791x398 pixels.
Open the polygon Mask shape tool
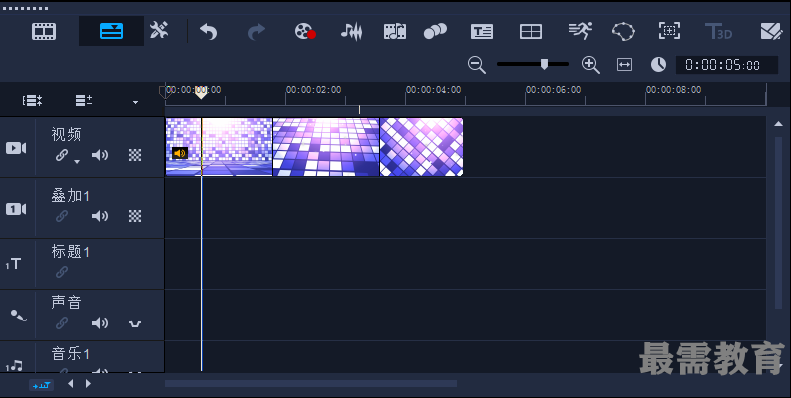(x=624, y=31)
